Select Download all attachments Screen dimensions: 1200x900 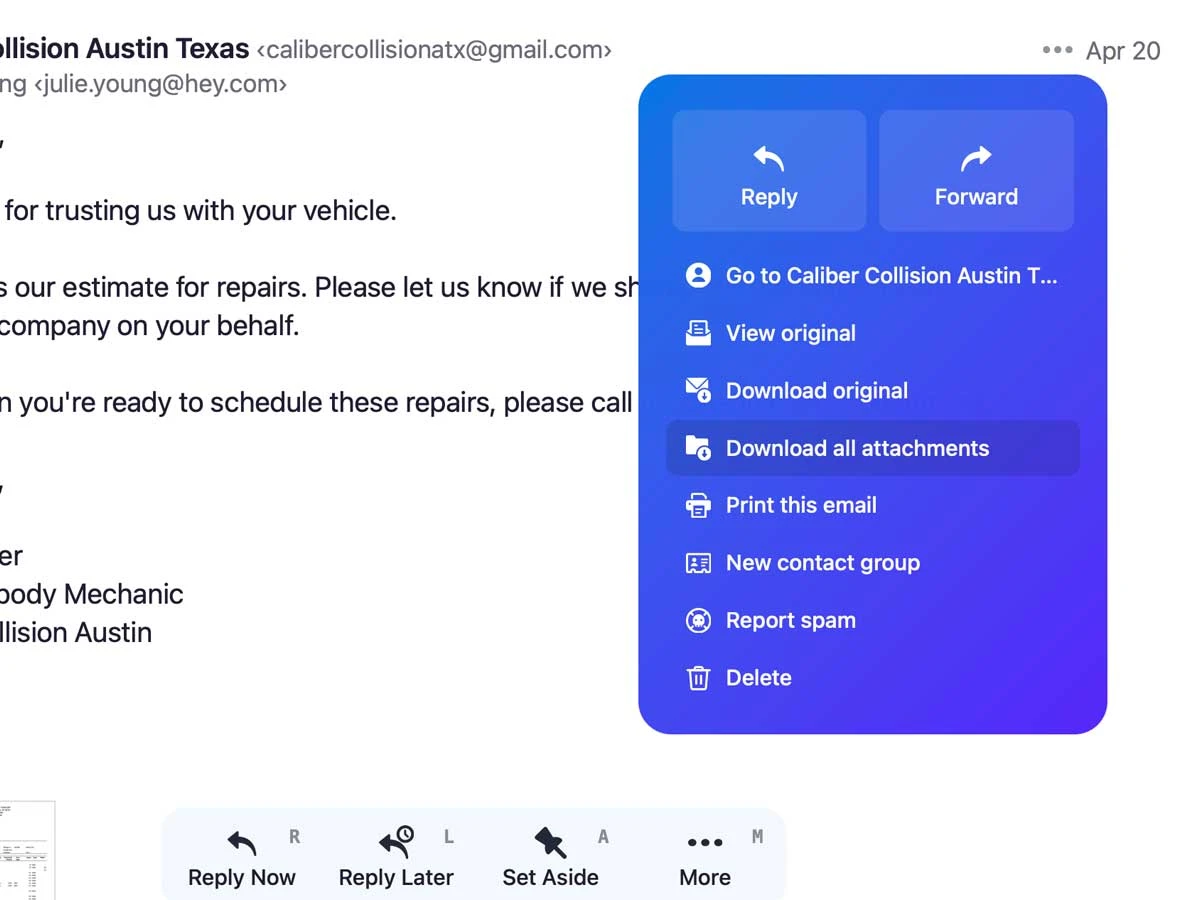[872, 448]
